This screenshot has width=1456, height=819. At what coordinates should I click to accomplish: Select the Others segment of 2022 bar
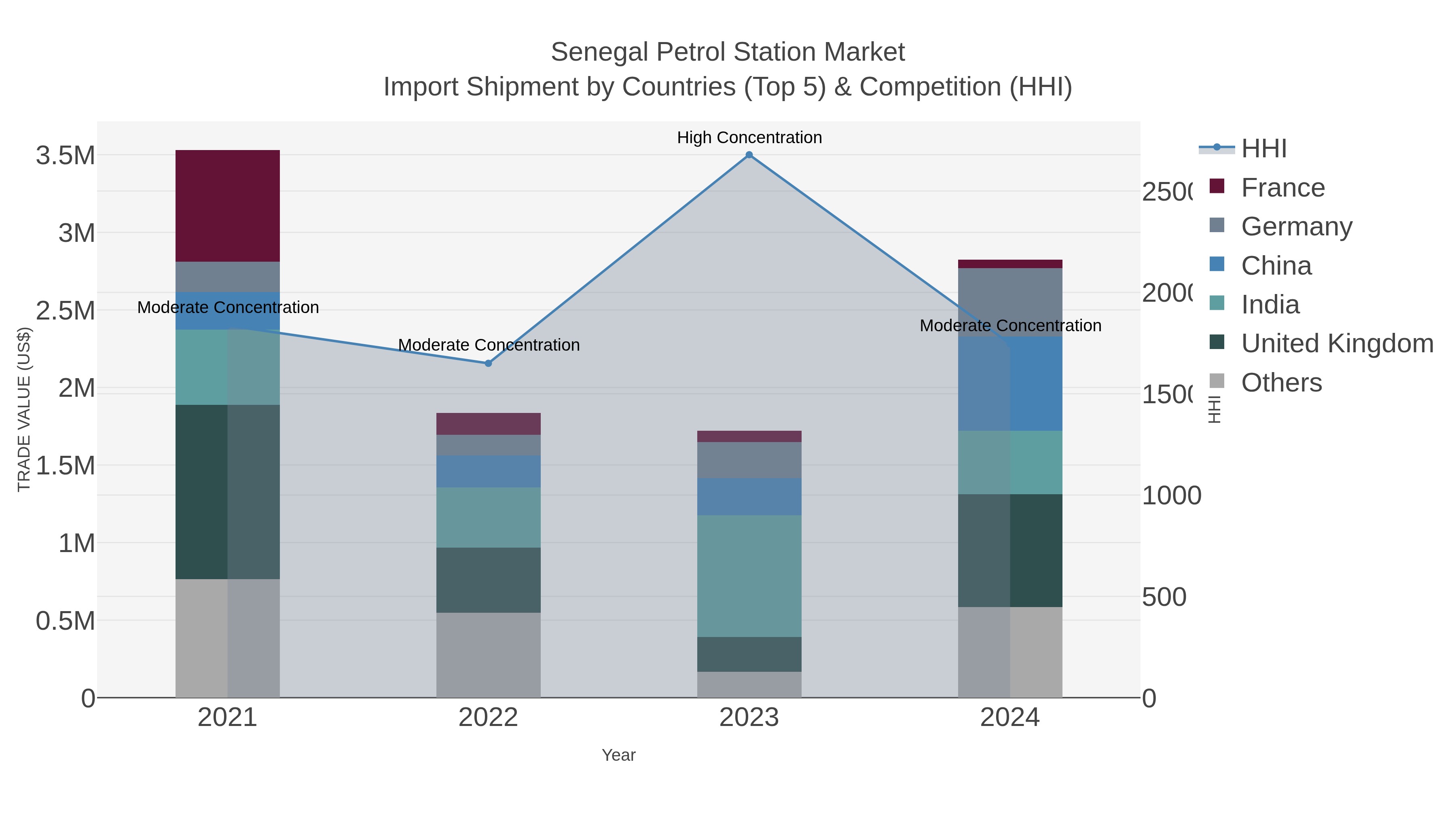click(x=488, y=655)
